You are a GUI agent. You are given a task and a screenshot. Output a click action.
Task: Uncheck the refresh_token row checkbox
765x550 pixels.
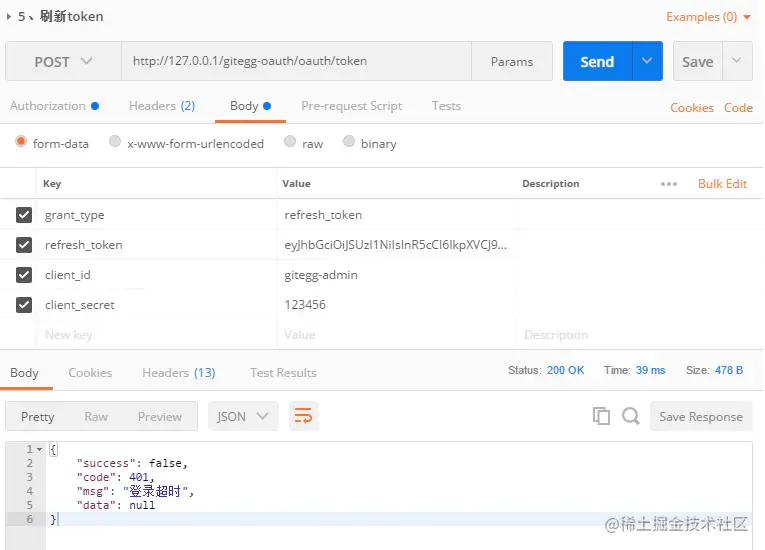coord(24,244)
